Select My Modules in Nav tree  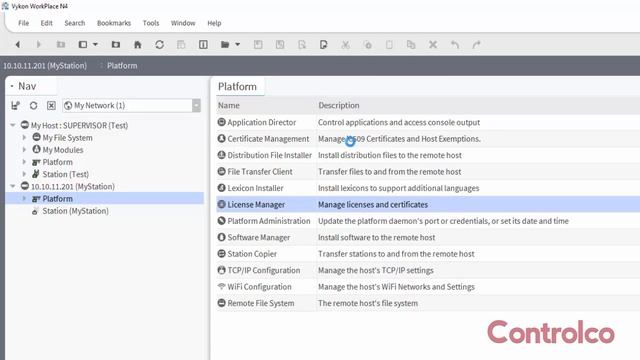point(63,150)
